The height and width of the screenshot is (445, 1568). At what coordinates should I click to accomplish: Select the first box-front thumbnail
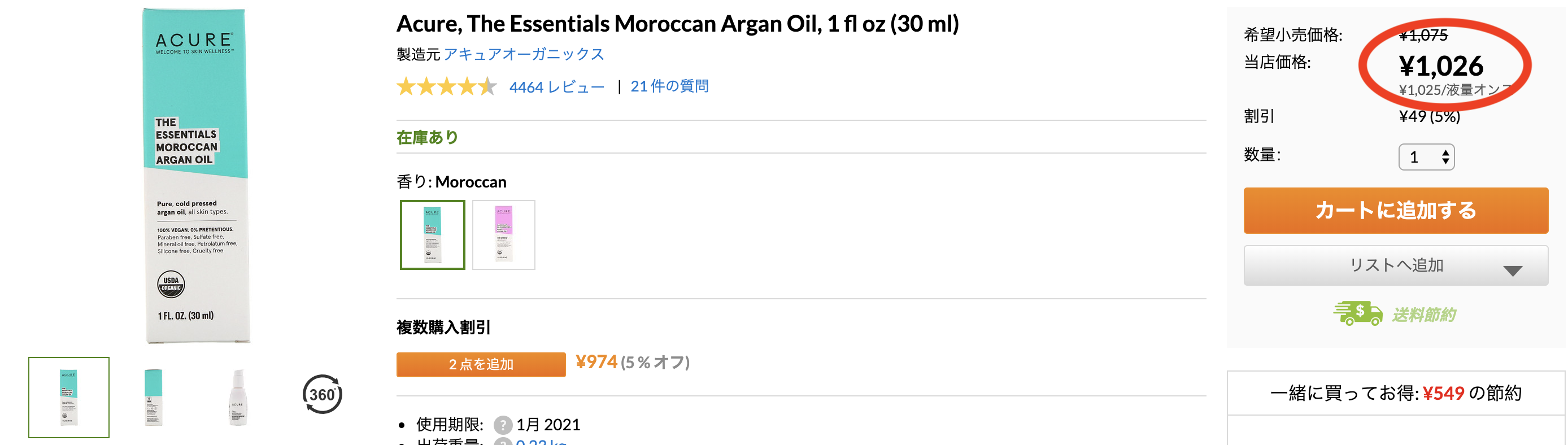[69, 397]
